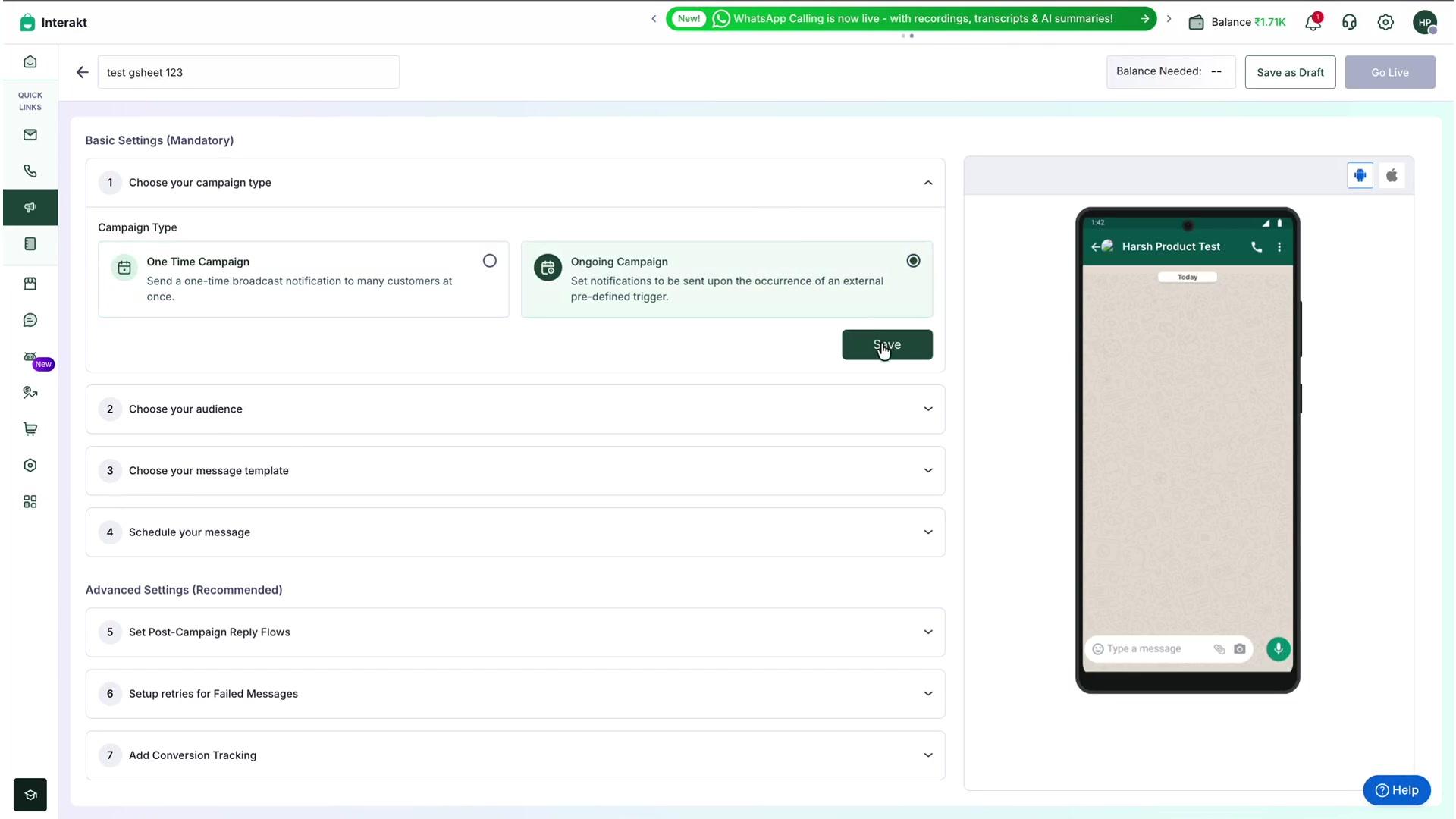Click the Save button
This screenshot has height=819, width=1456.
pos(887,345)
